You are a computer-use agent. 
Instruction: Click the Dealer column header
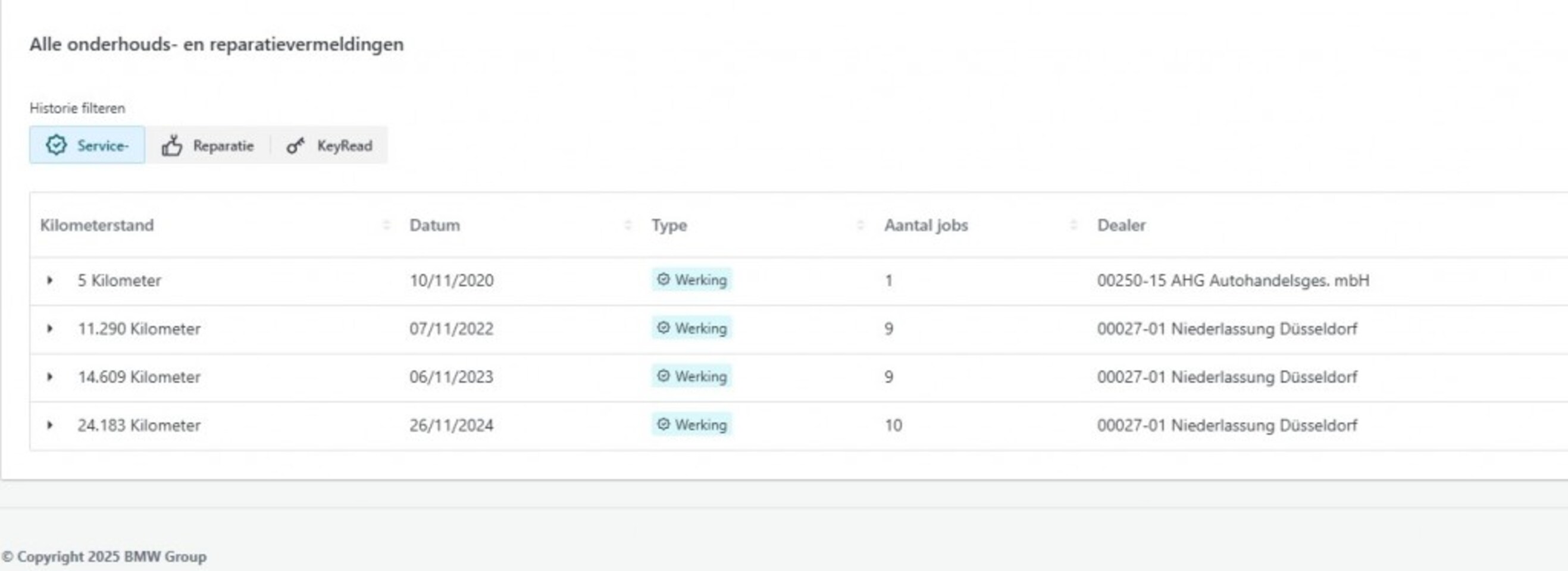(1121, 225)
